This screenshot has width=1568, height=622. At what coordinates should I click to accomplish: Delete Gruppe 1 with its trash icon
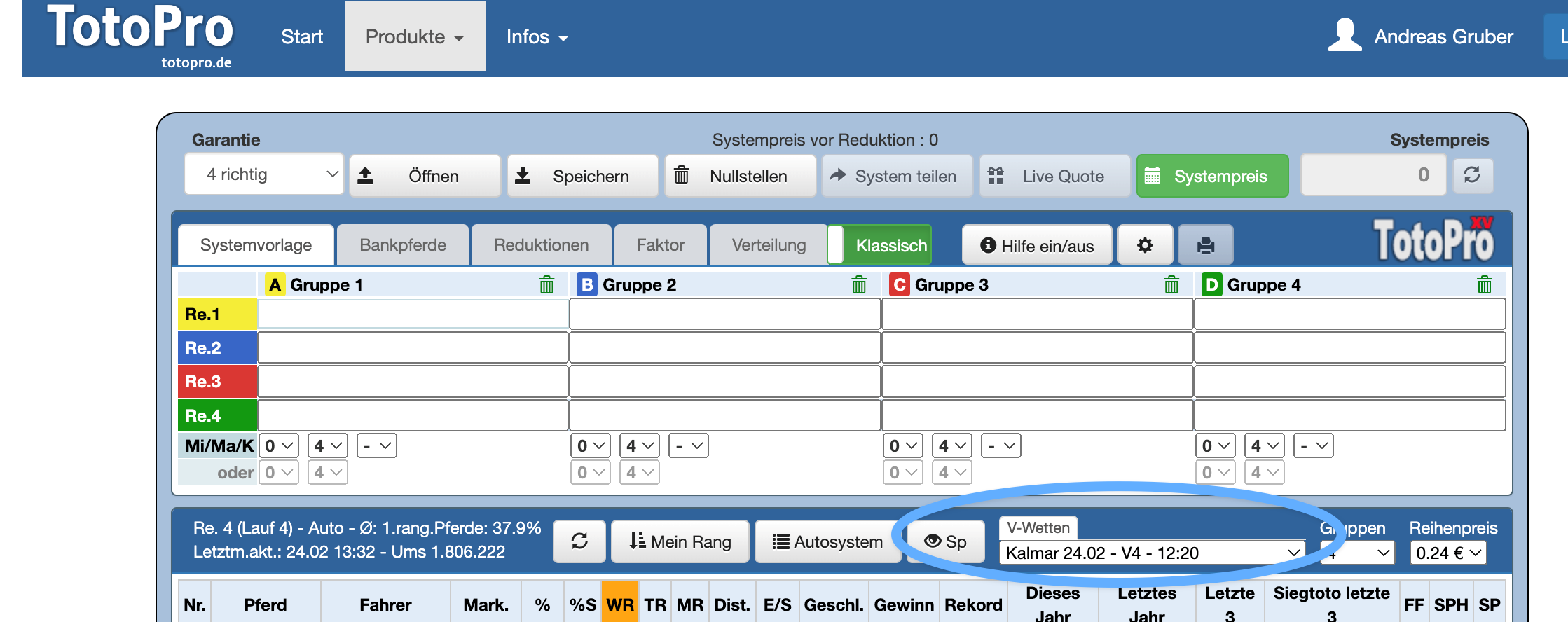tap(546, 285)
